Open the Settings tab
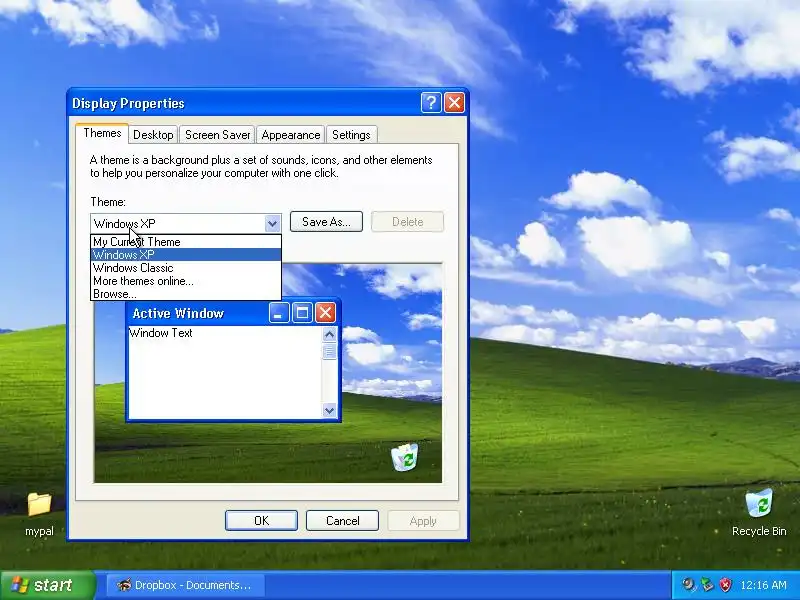Image resolution: width=800 pixels, height=600 pixels. point(351,135)
